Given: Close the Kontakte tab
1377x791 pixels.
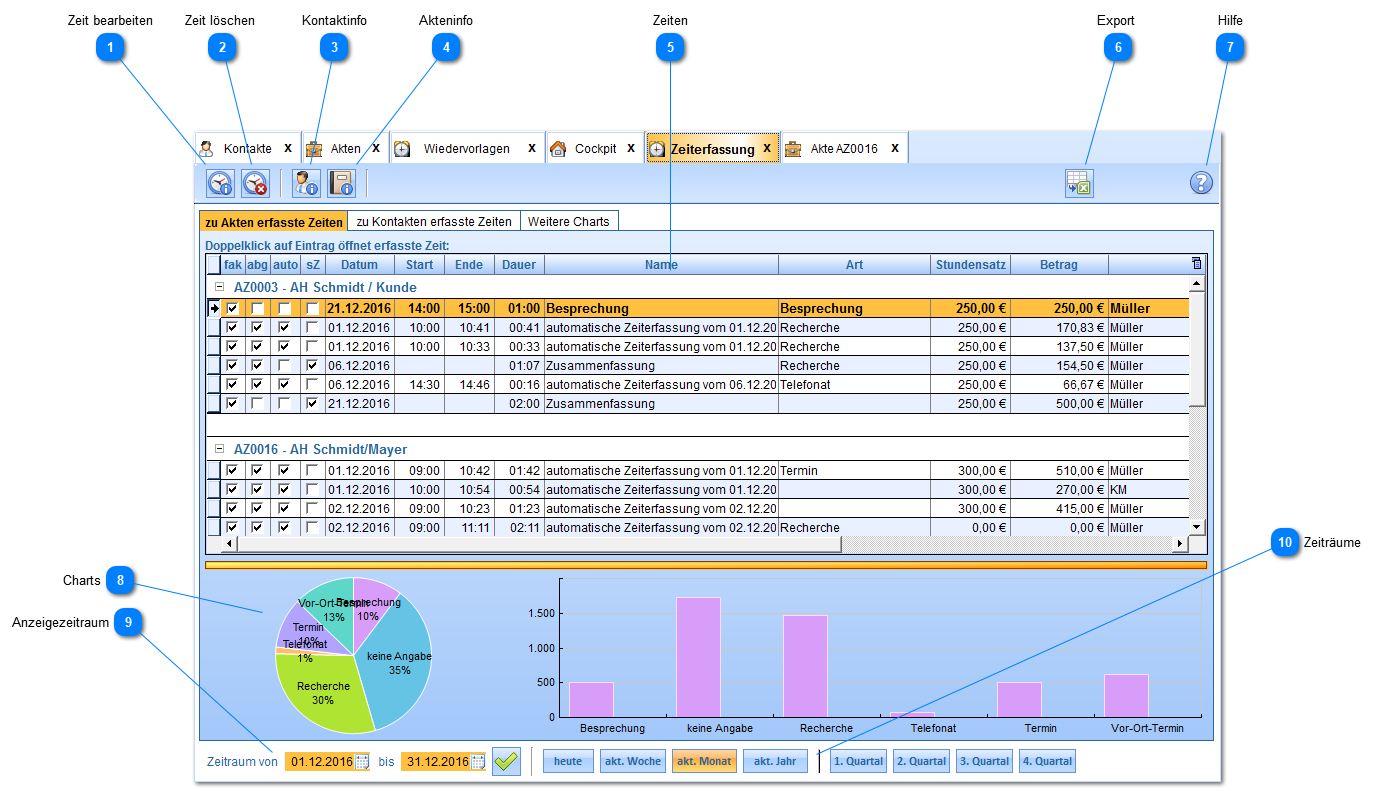Looking at the screenshot, I should [288, 148].
